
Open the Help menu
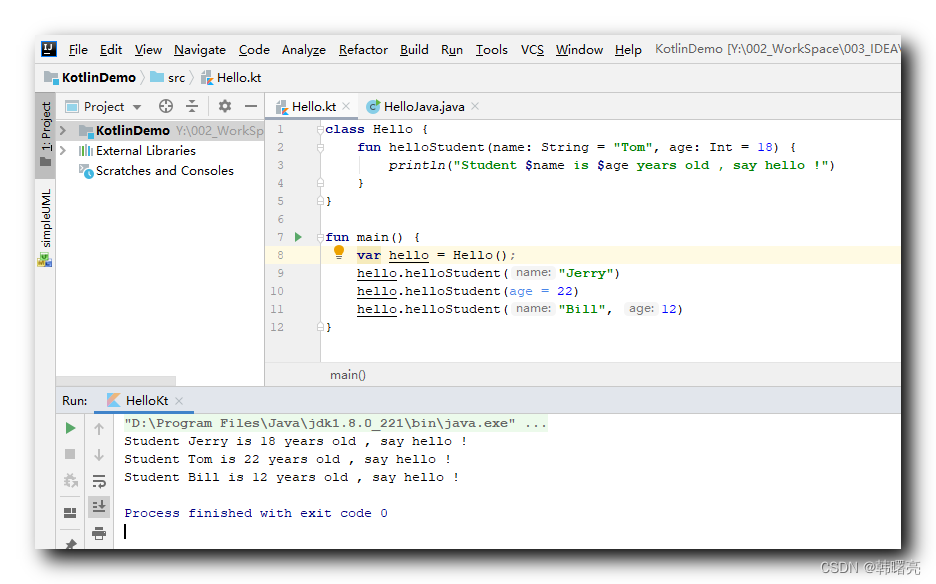628,50
